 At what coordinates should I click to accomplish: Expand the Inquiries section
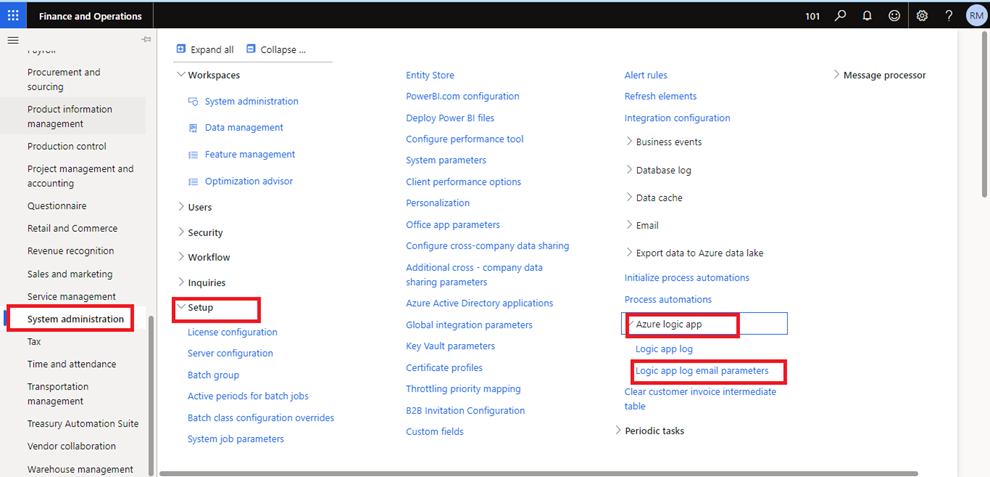tap(181, 282)
